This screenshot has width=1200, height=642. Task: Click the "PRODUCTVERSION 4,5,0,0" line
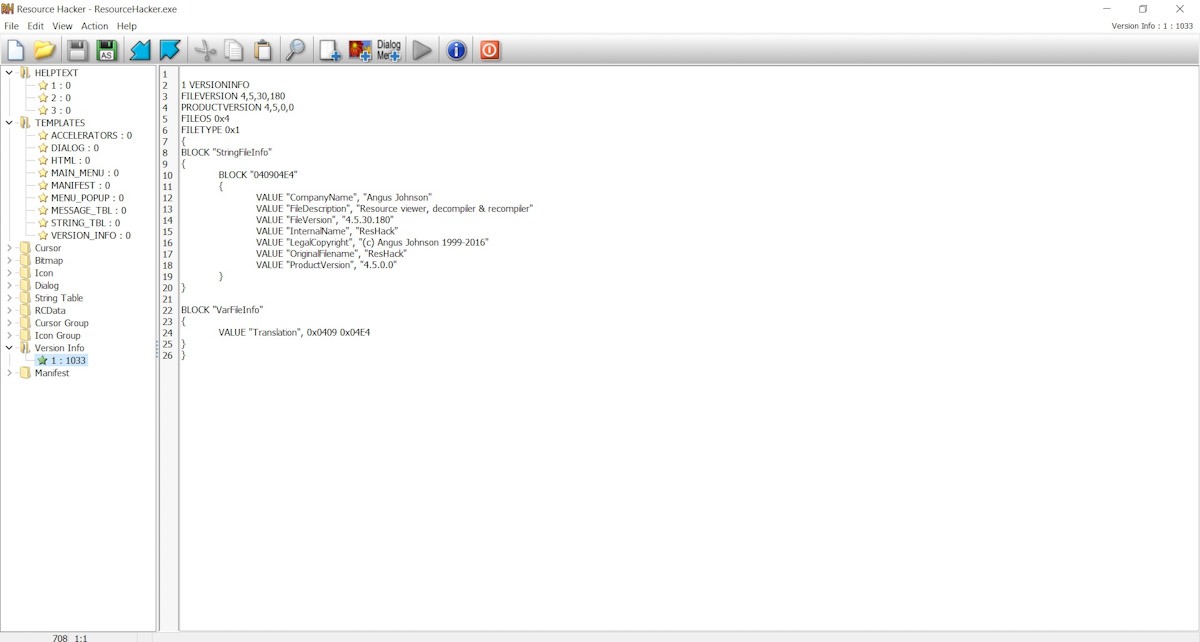coord(238,107)
